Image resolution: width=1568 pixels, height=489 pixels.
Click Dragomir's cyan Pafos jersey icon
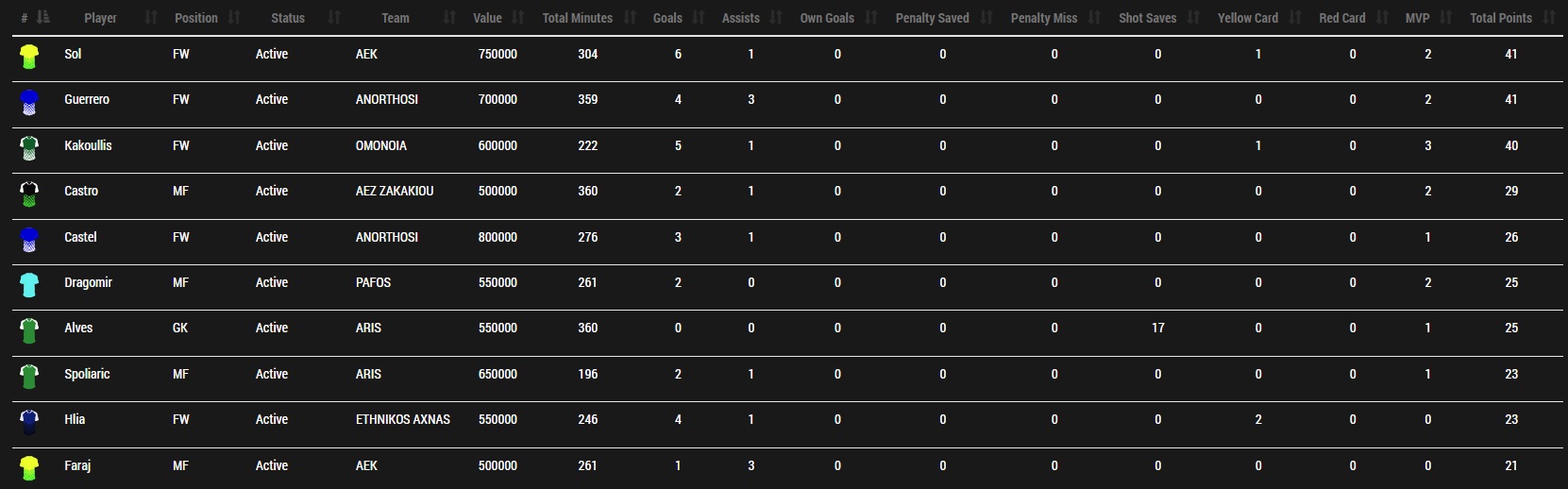[x=29, y=284]
